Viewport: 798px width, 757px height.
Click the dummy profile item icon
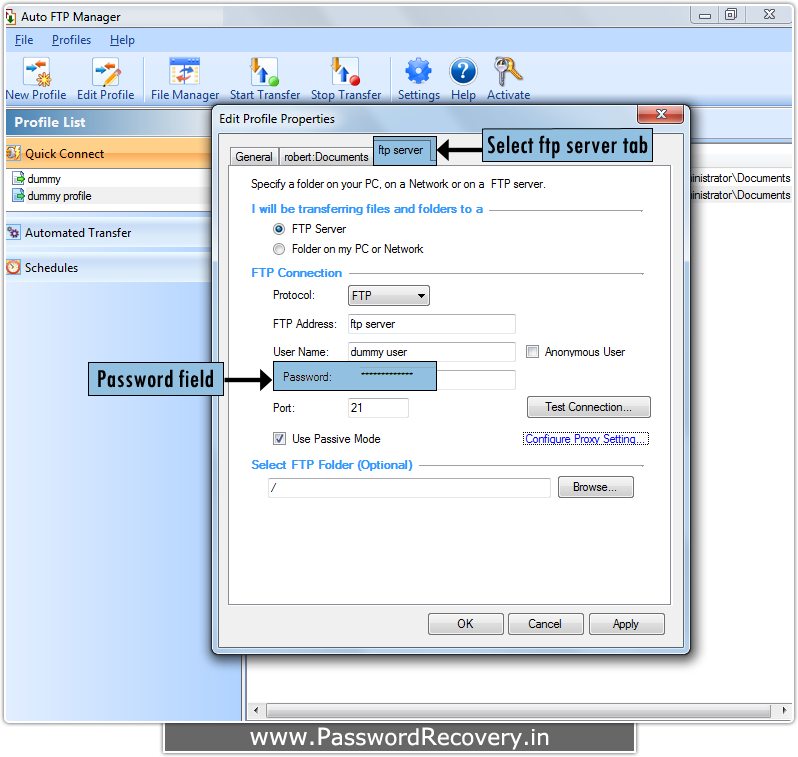coord(18,195)
